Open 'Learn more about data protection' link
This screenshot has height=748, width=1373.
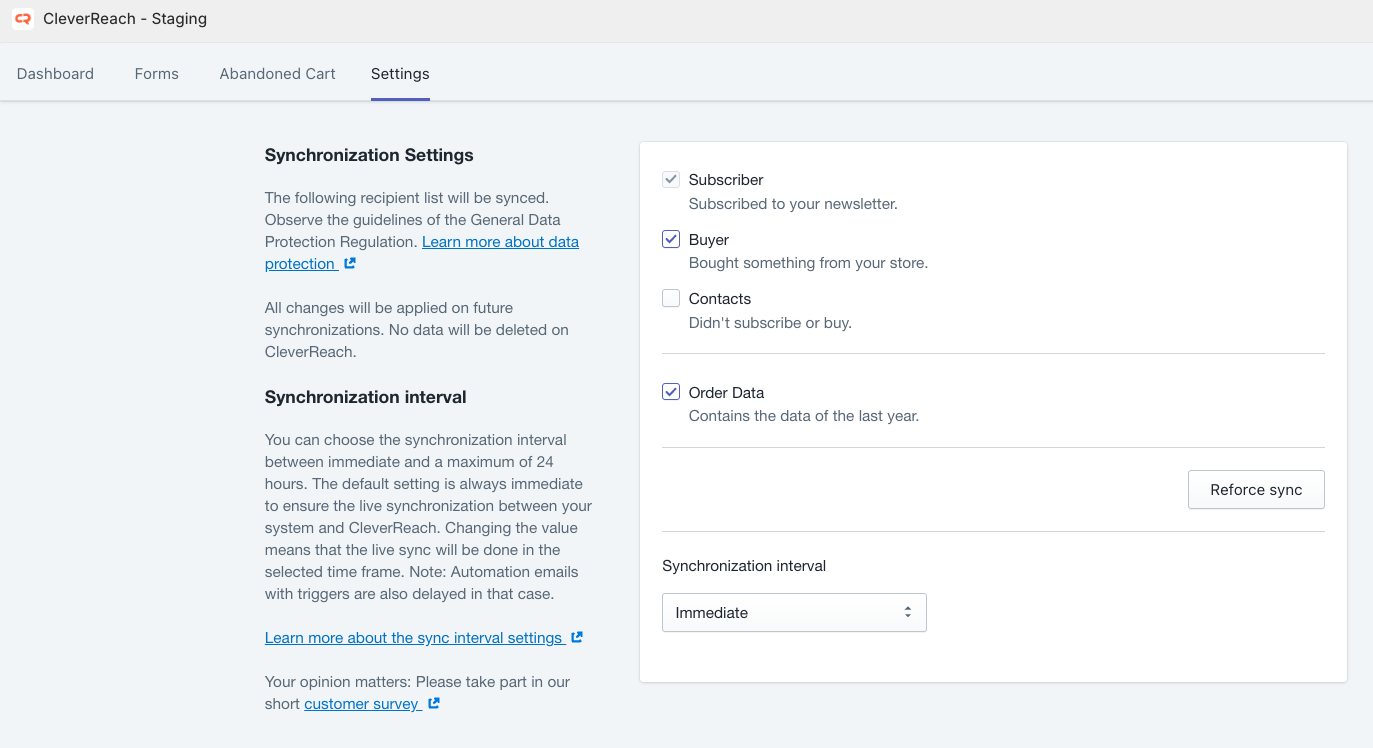coord(500,242)
